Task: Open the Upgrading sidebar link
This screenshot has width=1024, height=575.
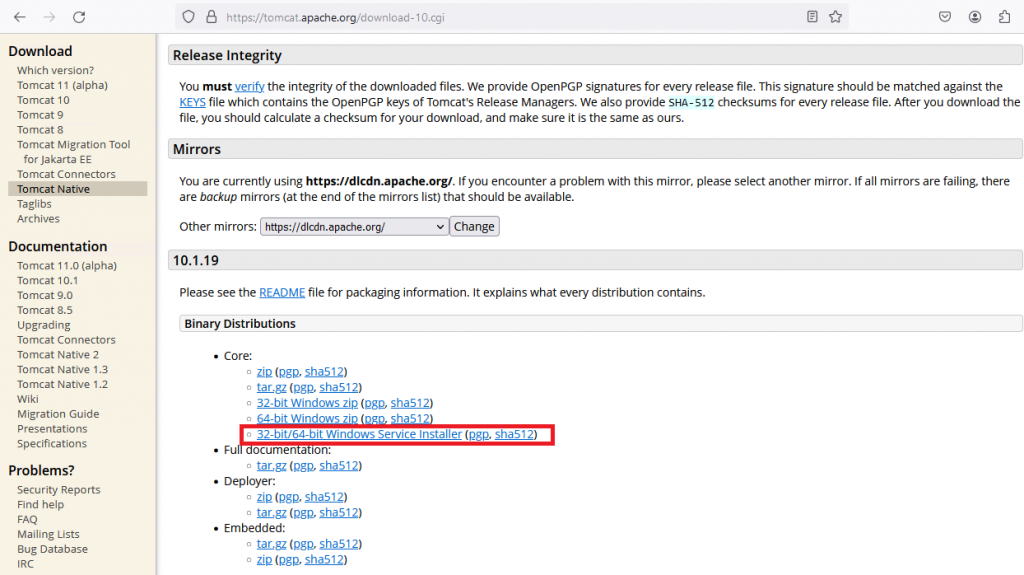Action: [44, 325]
